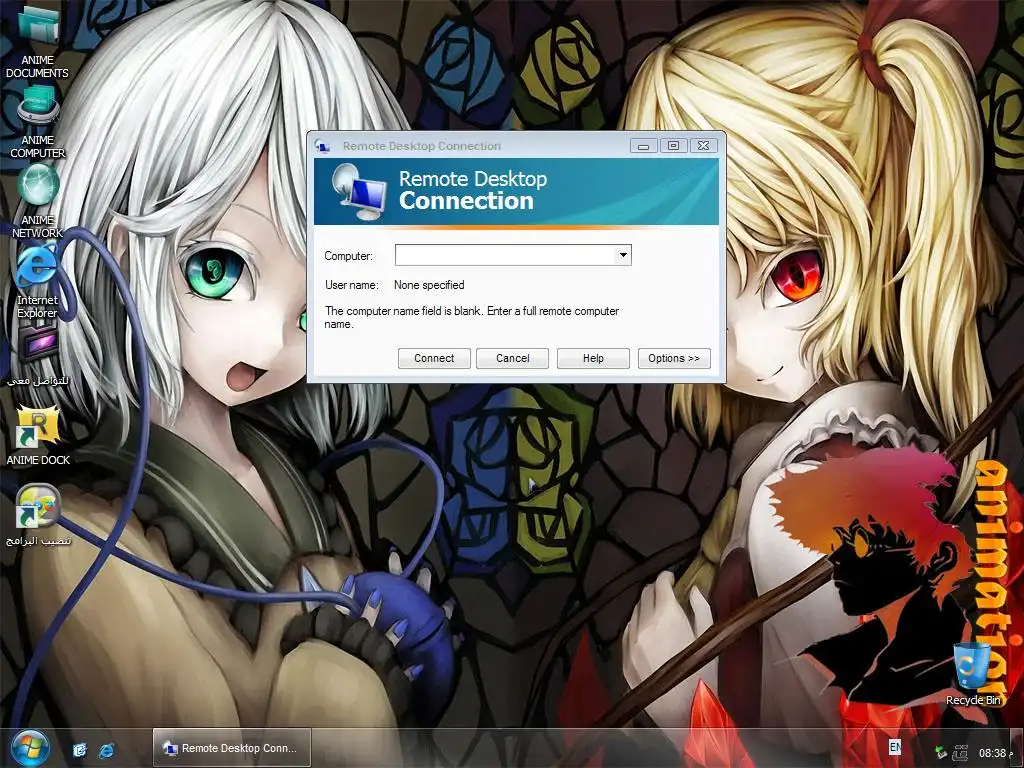This screenshot has height=768, width=1024.
Task: Click the Cancel button
Action: pos(512,358)
